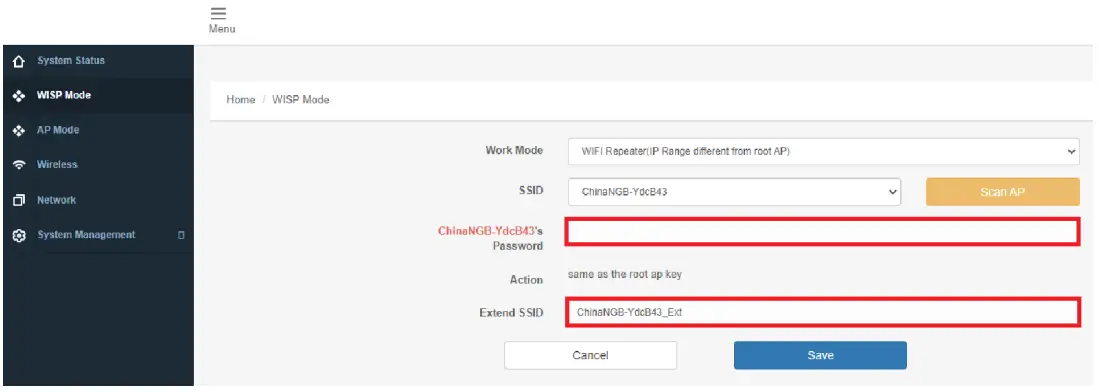Click the Extend SSID label

pos(511,313)
